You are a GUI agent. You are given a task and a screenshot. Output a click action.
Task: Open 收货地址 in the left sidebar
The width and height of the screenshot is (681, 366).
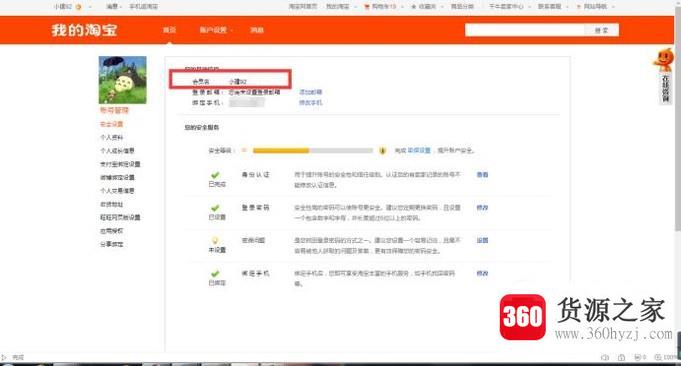click(112, 204)
